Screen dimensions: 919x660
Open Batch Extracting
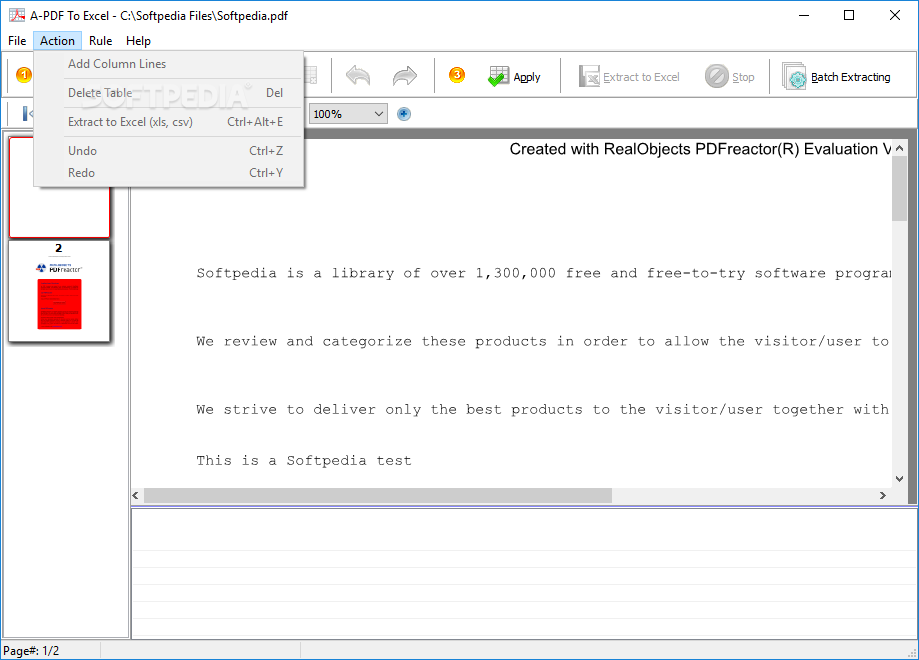coord(836,77)
